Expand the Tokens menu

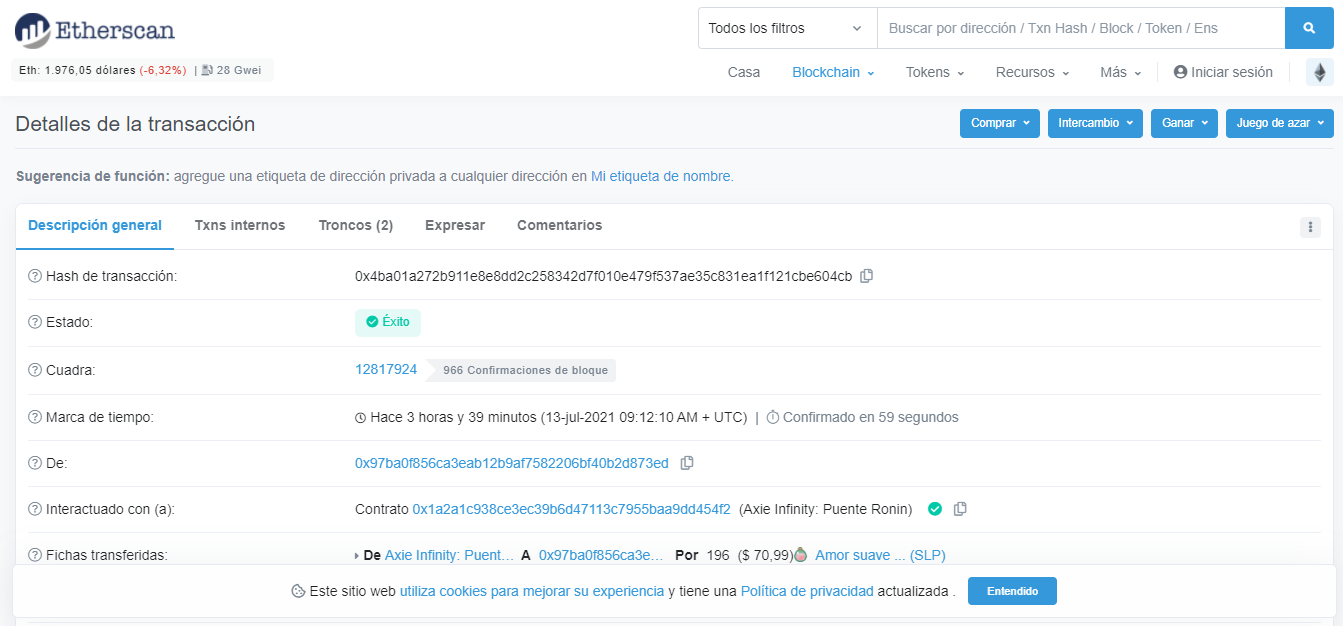pos(935,72)
